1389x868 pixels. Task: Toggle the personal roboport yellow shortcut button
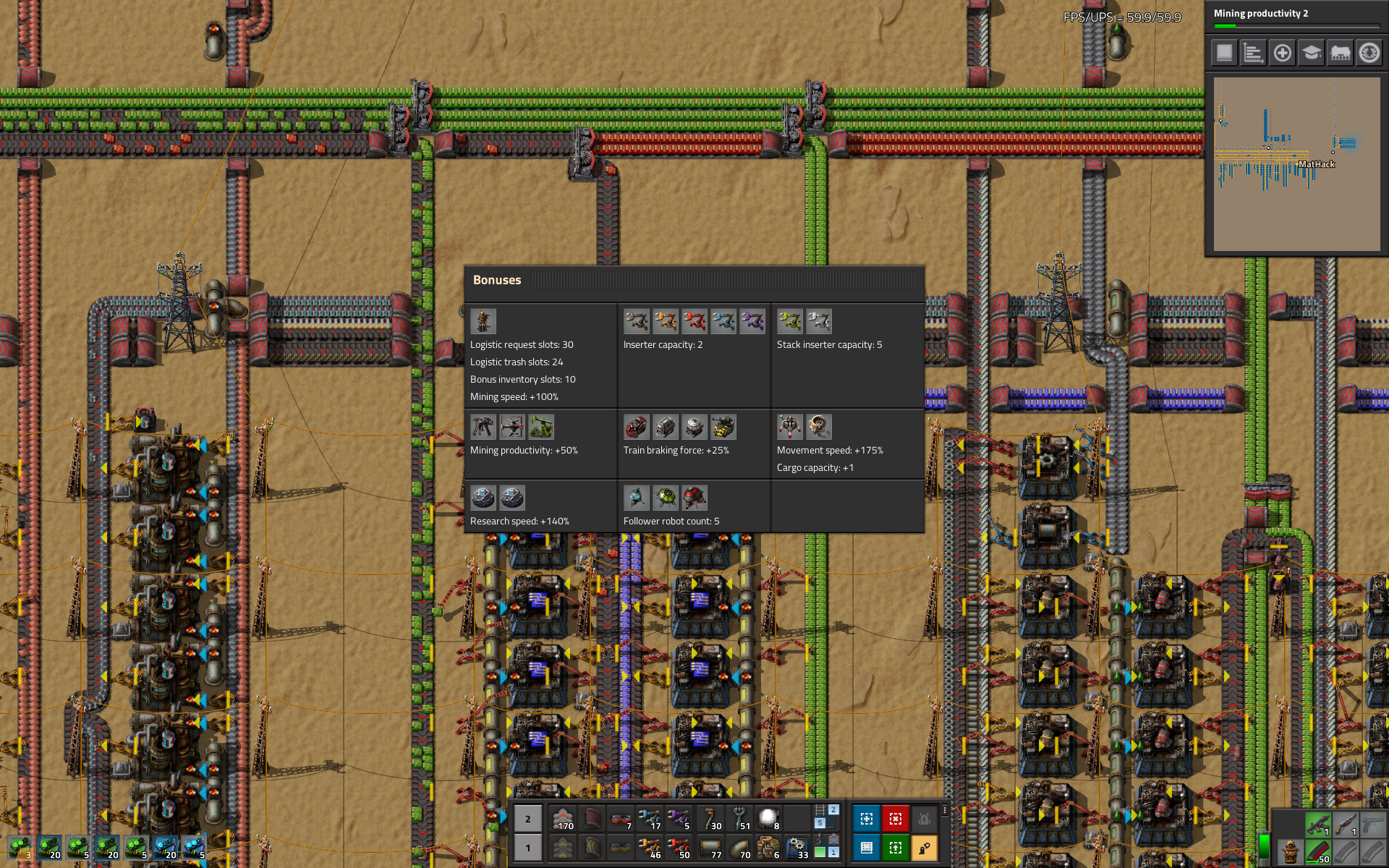click(x=924, y=848)
